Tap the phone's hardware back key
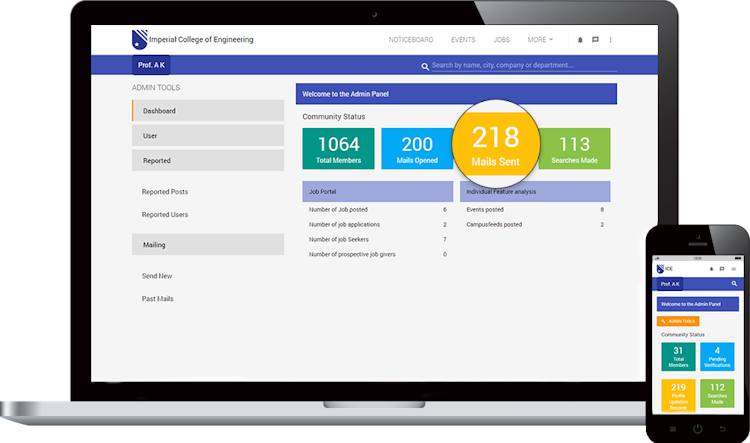The height and width of the screenshot is (443, 750). pyautogui.click(x=722, y=429)
